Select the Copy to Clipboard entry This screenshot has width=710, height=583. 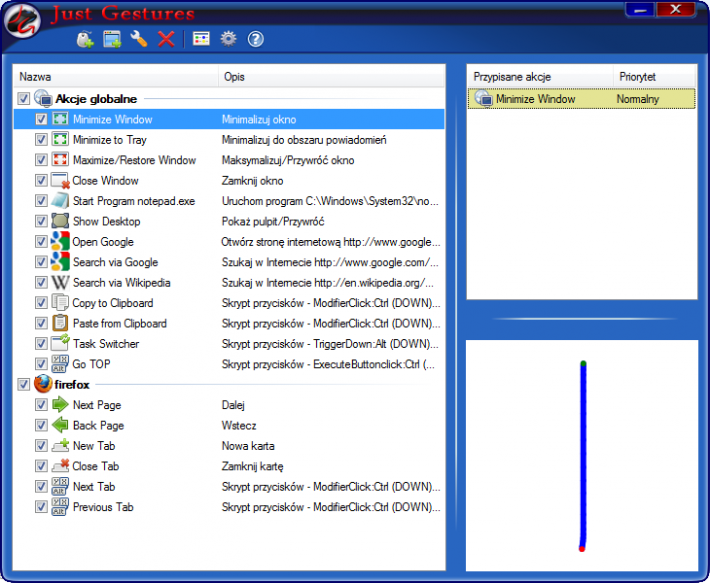(x=229, y=303)
